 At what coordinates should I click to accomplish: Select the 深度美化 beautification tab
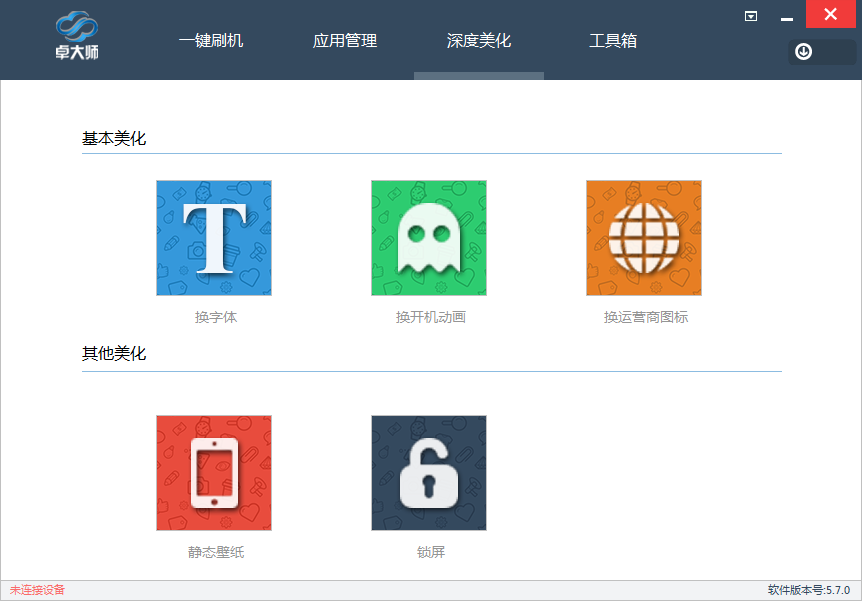[478, 40]
